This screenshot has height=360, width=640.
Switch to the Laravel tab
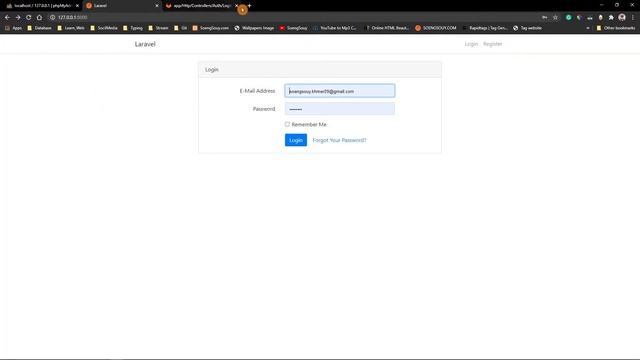point(122,6)
